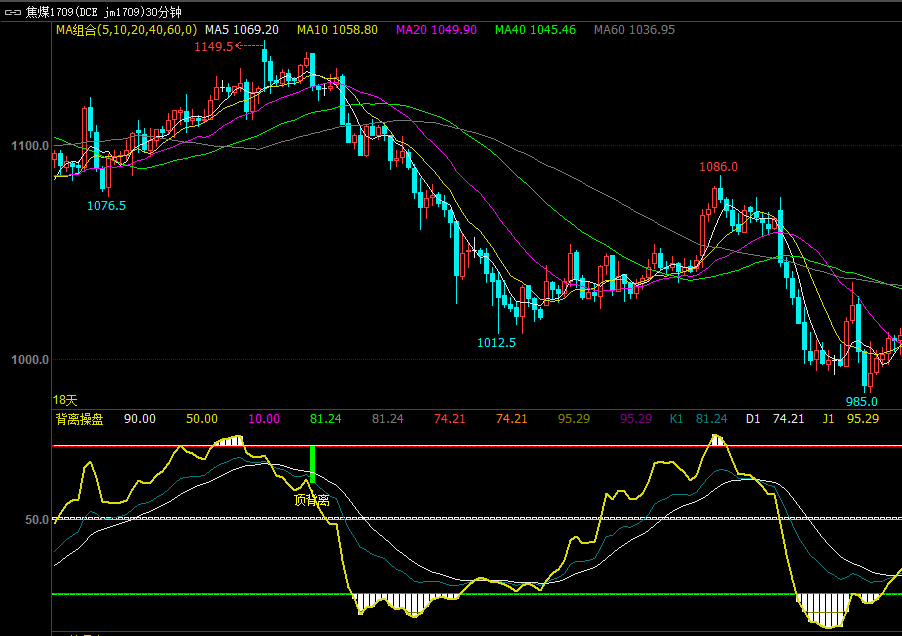Click the 1086.0 high price label
The image size is (902, 636).
pos(718,167)
